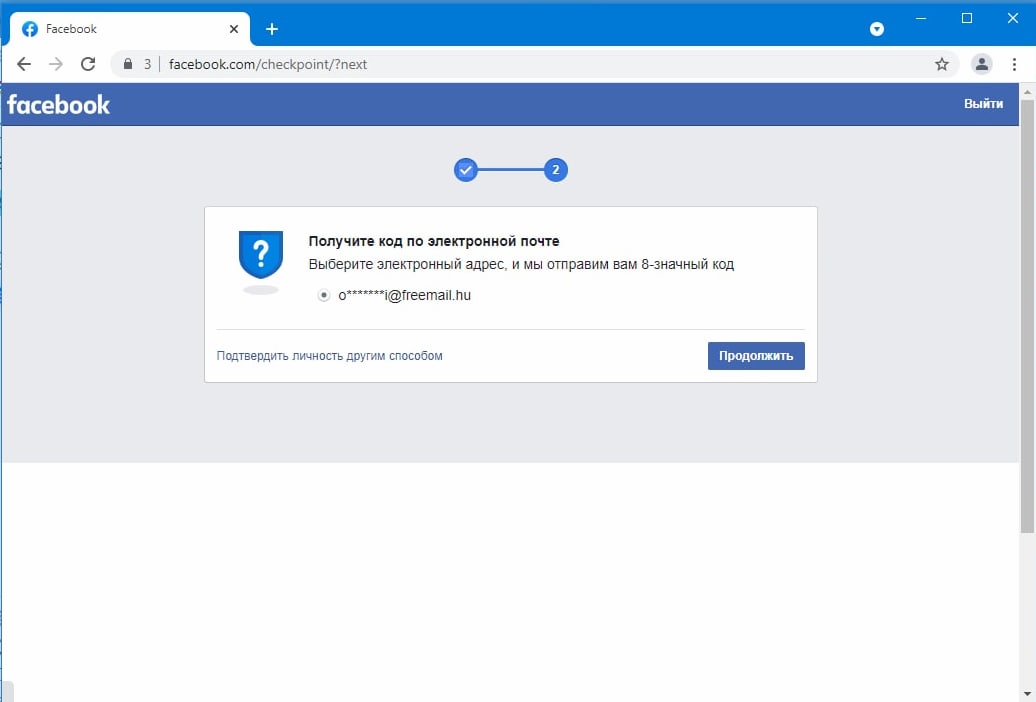Close the browser window
The image size is (1036, 702).
tap(1012, 19)
